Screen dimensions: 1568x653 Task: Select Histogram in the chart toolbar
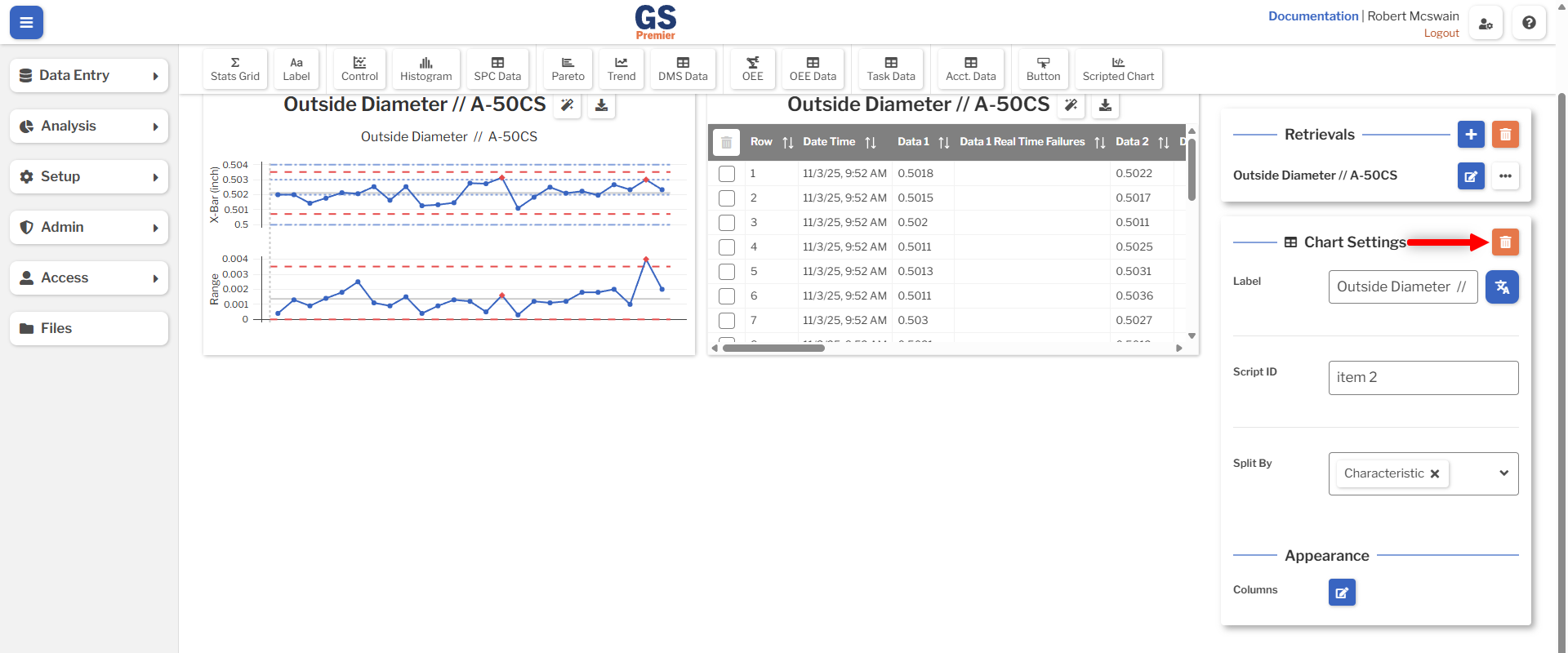point(425,69)
